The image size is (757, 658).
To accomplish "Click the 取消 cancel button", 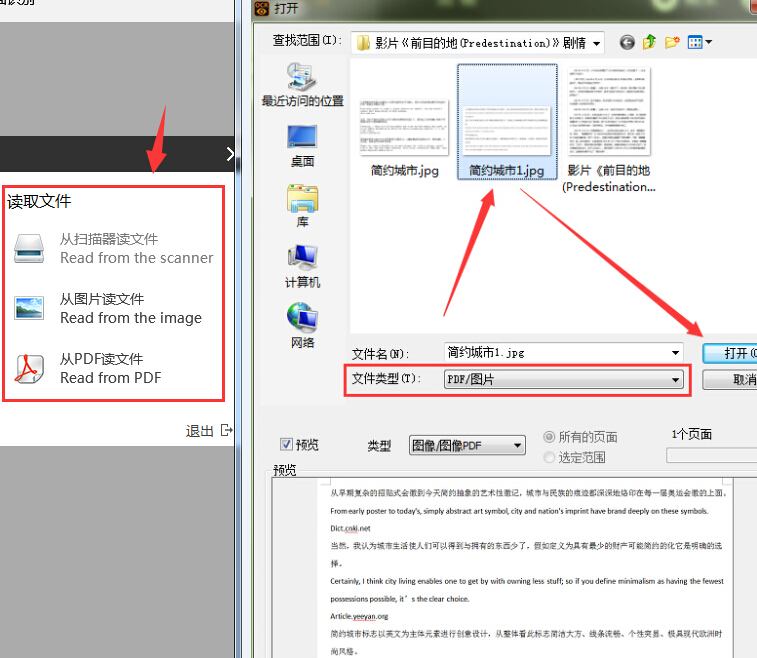I will click(x=730, y=379).
